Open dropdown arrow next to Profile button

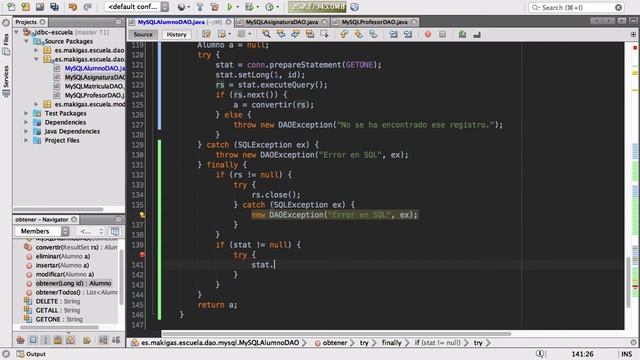(278, 7)
